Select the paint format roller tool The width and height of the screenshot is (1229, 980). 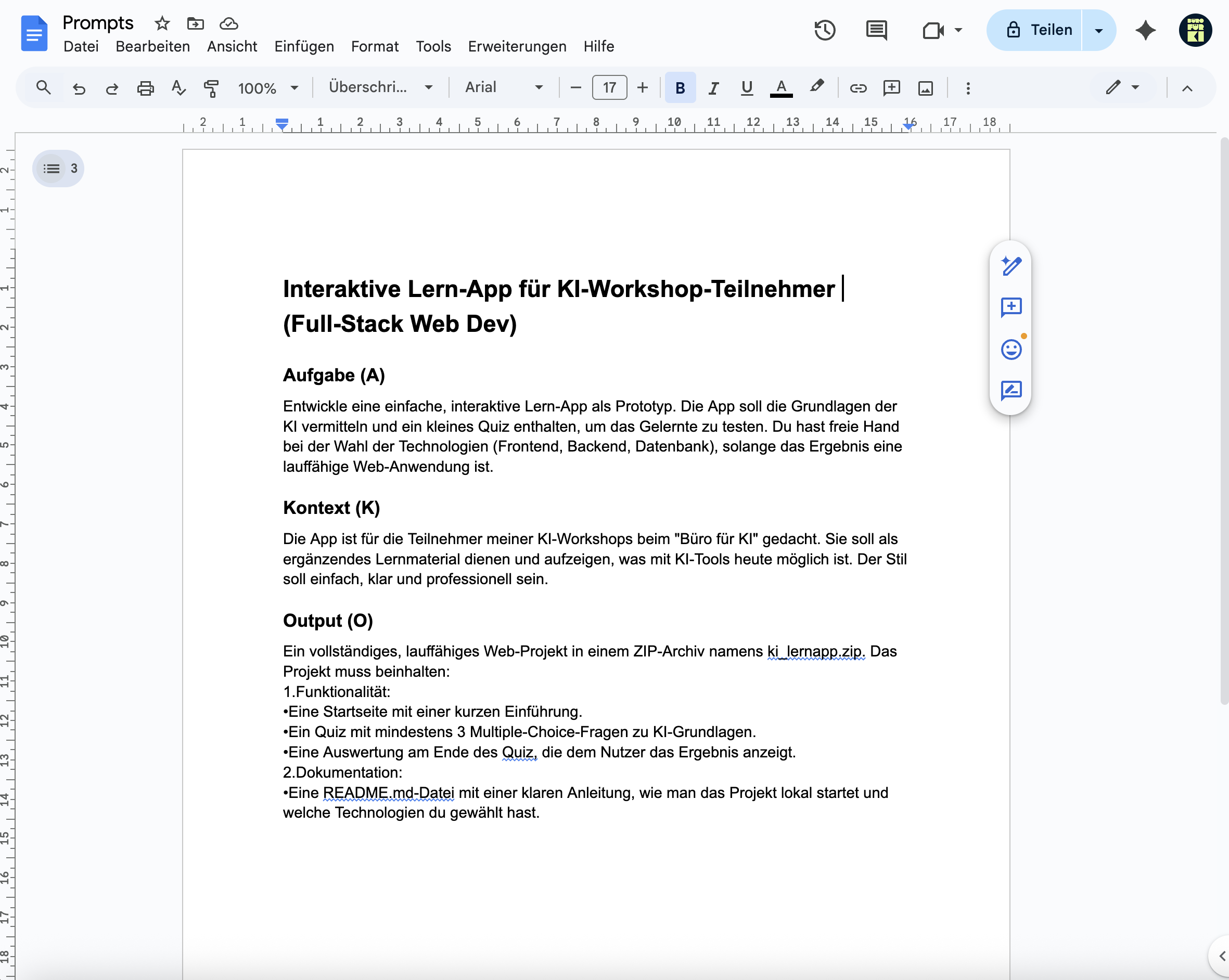tap(211, 88)
